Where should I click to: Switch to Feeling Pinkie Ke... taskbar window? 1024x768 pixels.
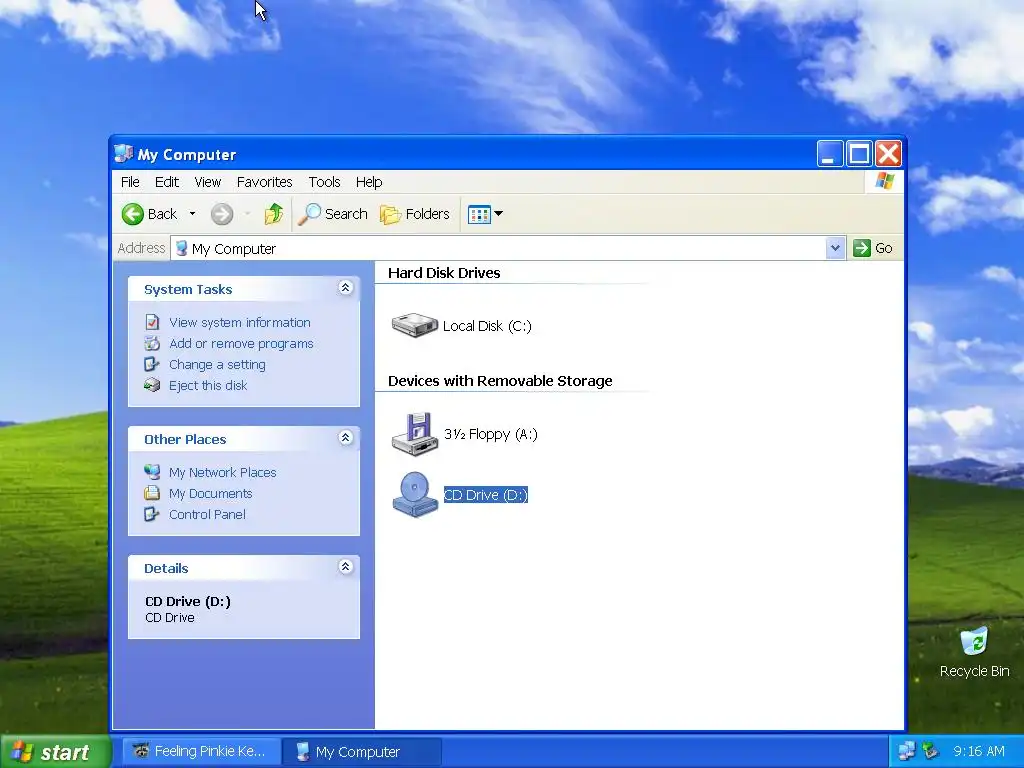202,752
